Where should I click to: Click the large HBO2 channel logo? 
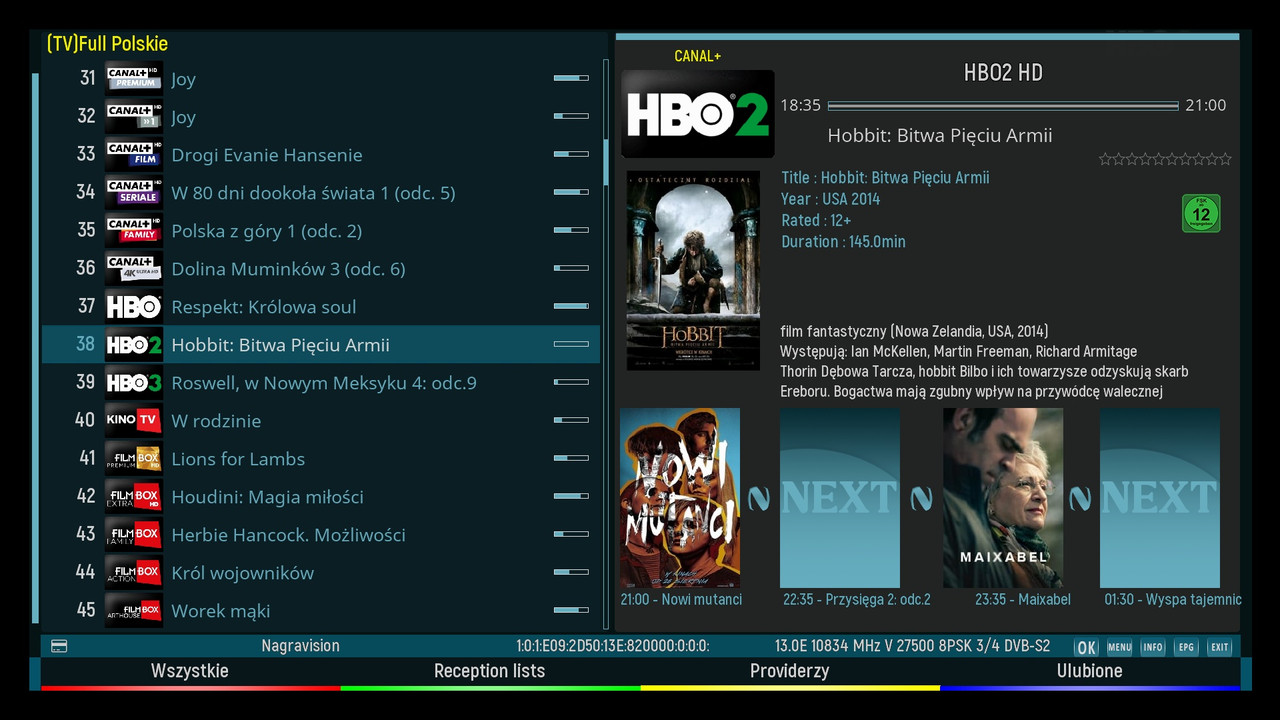click(698, 114)
